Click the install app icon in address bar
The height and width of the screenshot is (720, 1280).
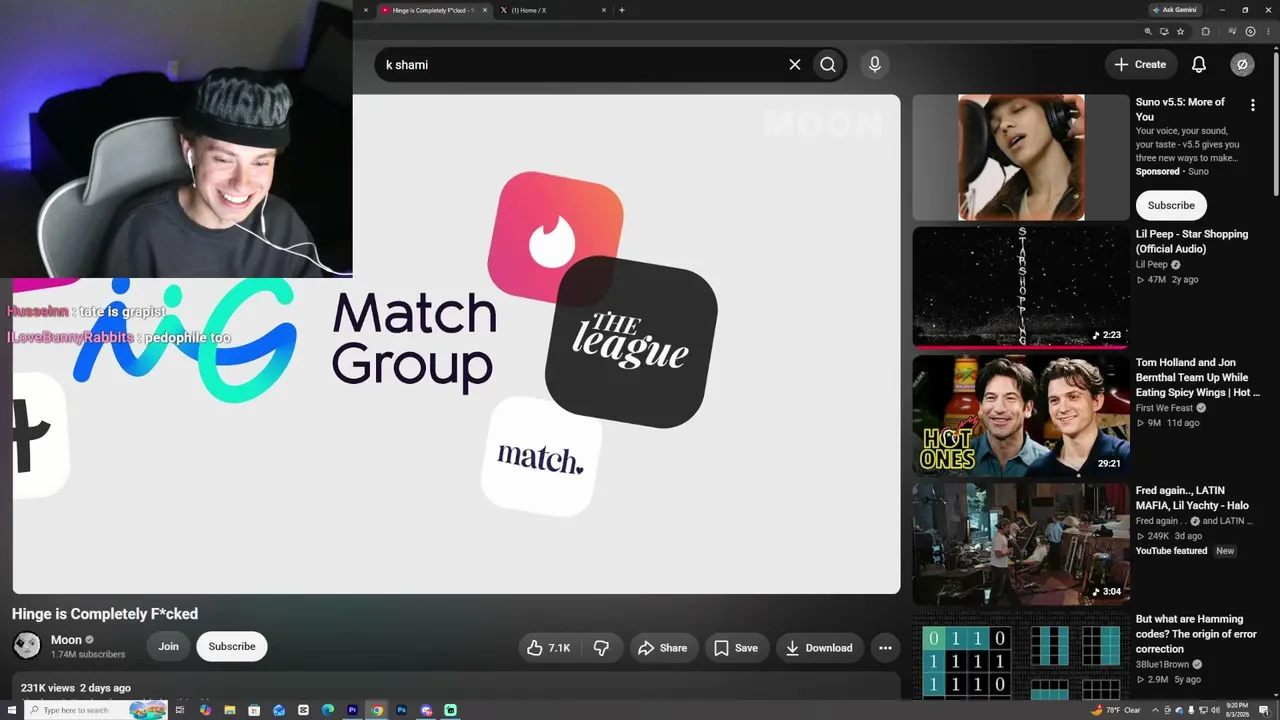coord(1164,31)
